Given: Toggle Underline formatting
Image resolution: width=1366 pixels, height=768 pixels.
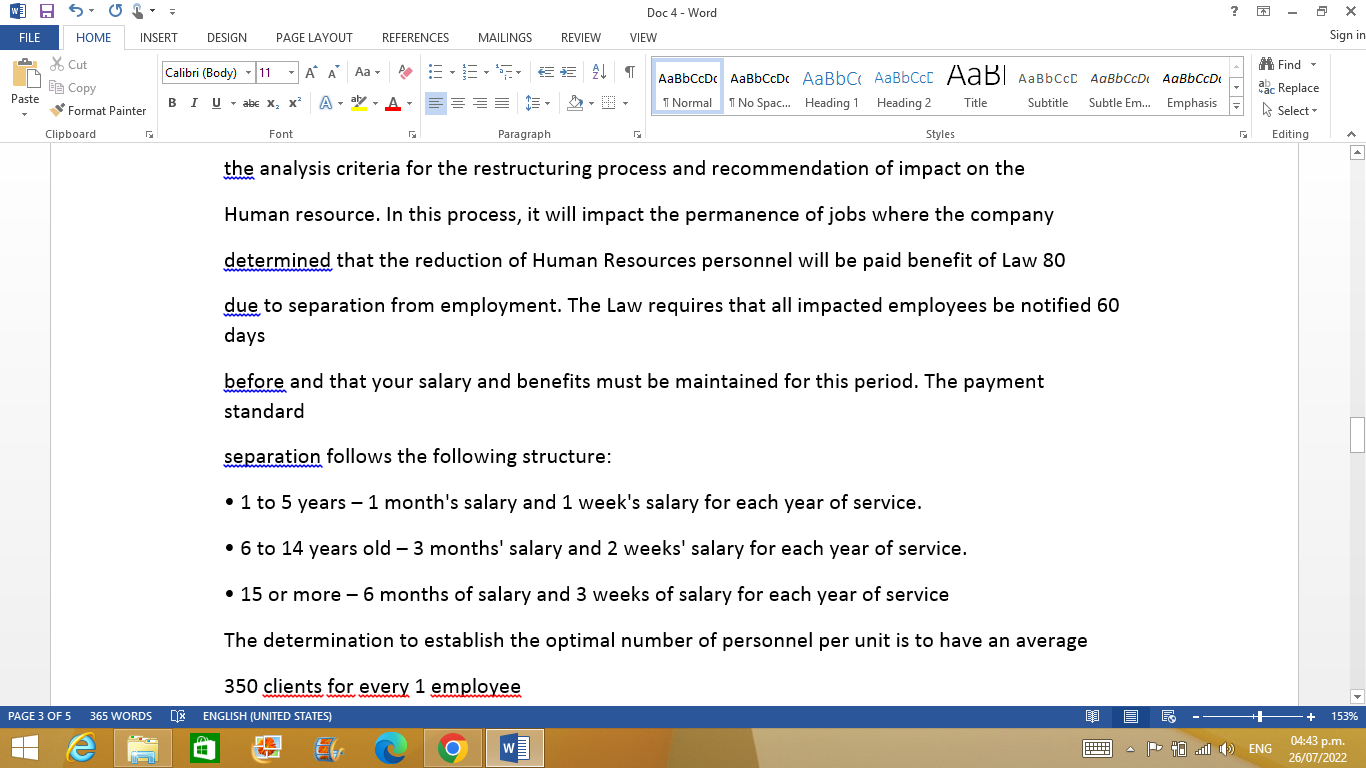Looking at the screenshot, I should (x=216, y=103).
